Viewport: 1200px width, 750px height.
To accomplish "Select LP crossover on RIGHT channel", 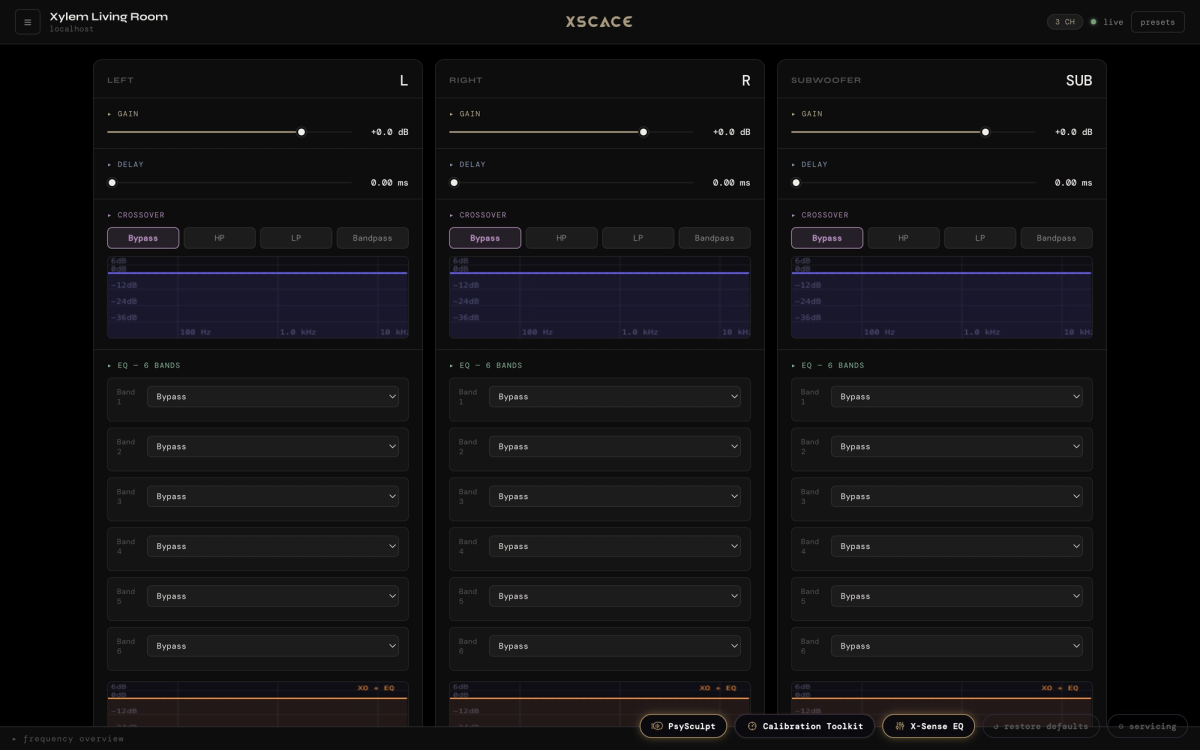I will click(638, 238).
